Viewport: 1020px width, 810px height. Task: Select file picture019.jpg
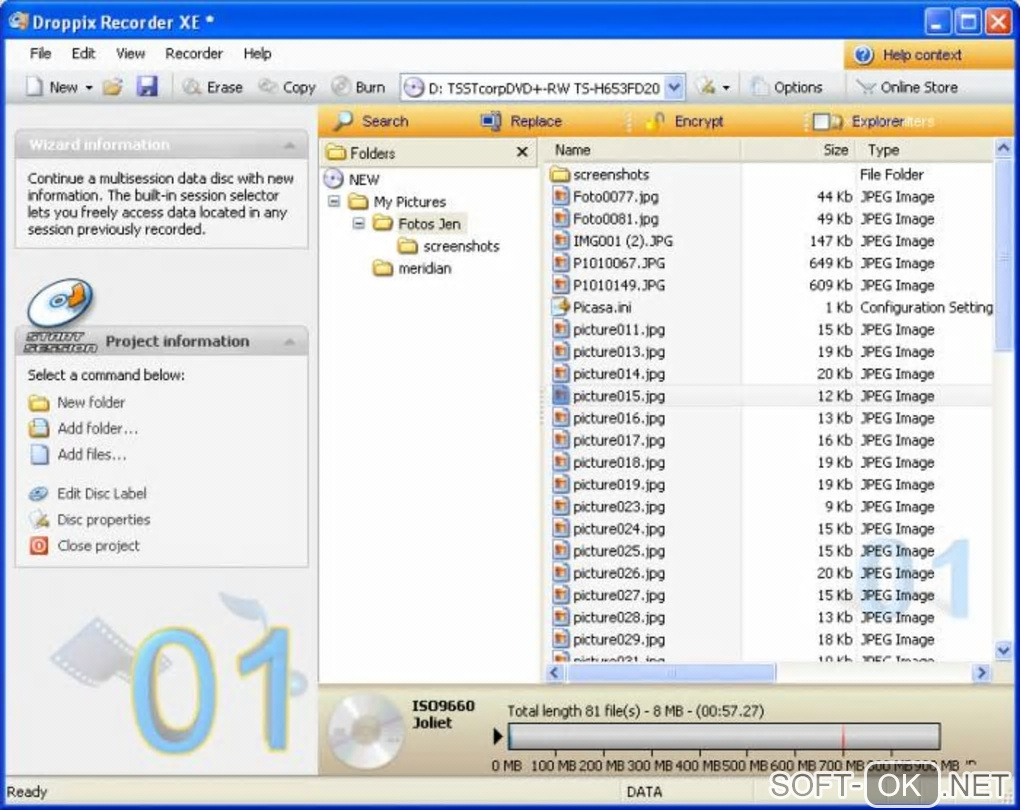pos(609,484)
